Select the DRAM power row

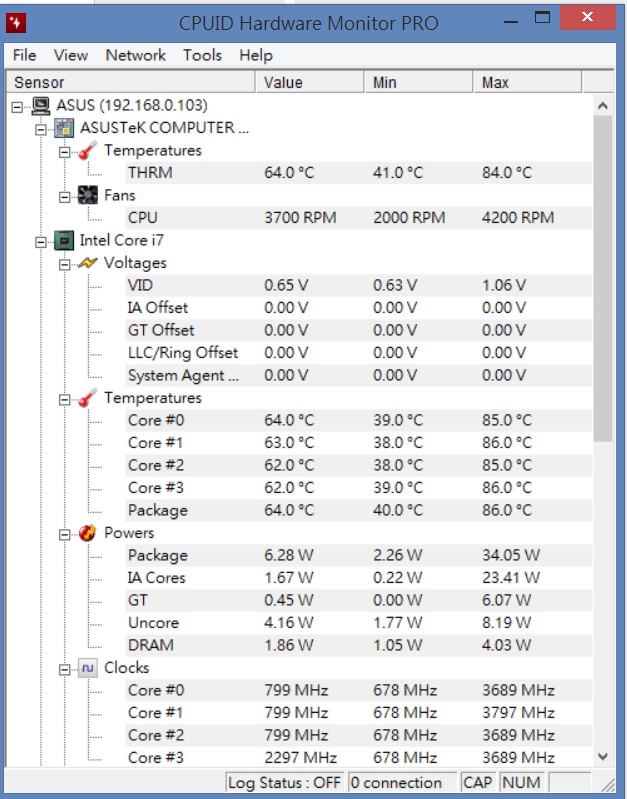click(x=359, y=645)
